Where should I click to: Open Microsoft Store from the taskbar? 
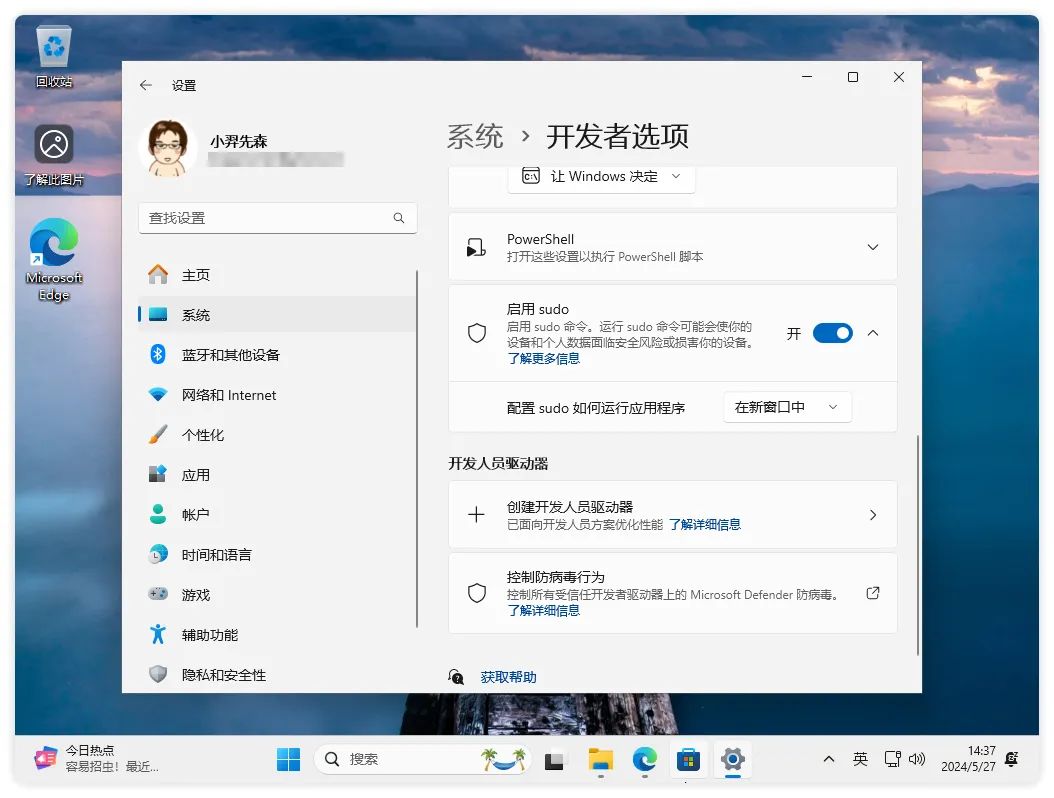point(688,760)
